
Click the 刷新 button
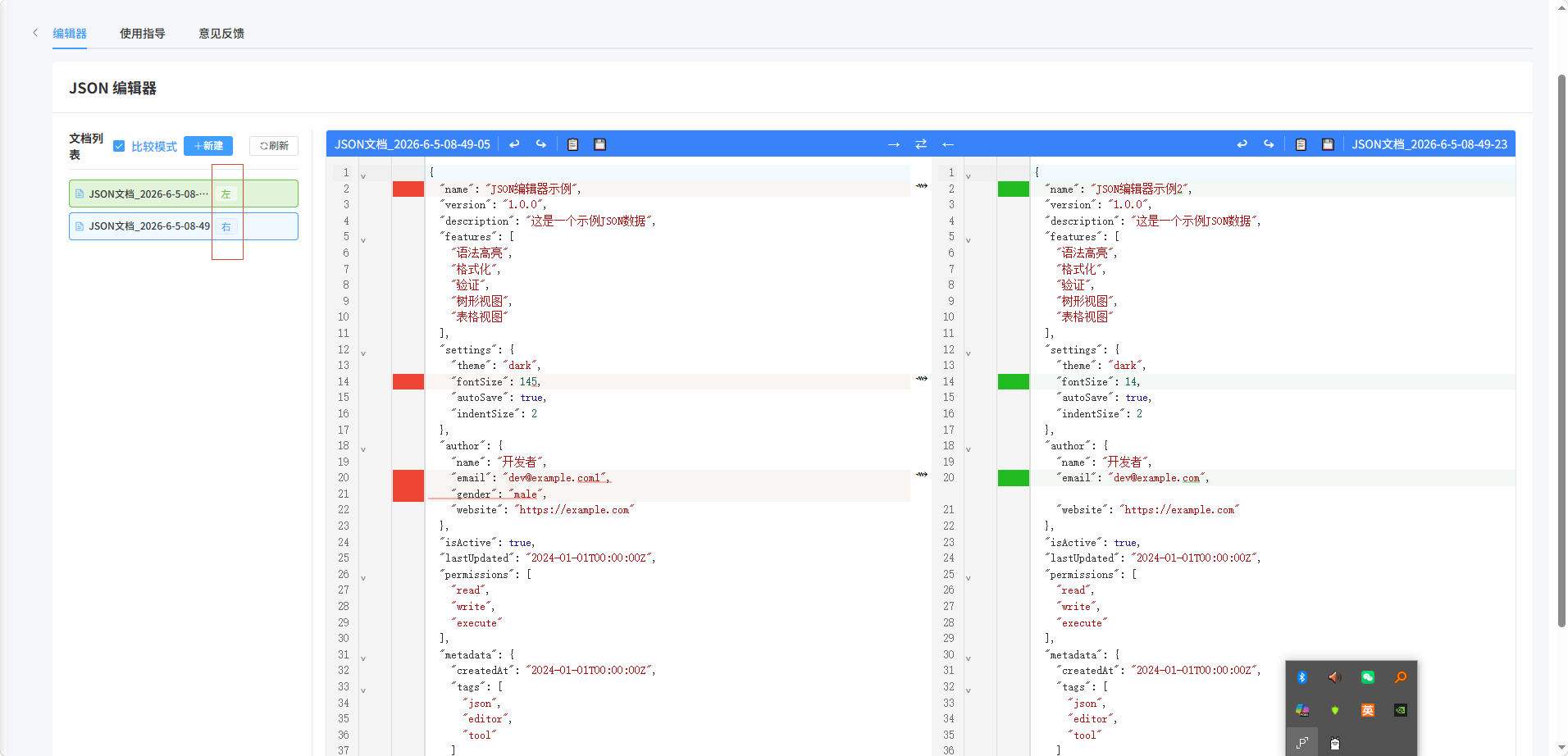click(x=274, y=146)
